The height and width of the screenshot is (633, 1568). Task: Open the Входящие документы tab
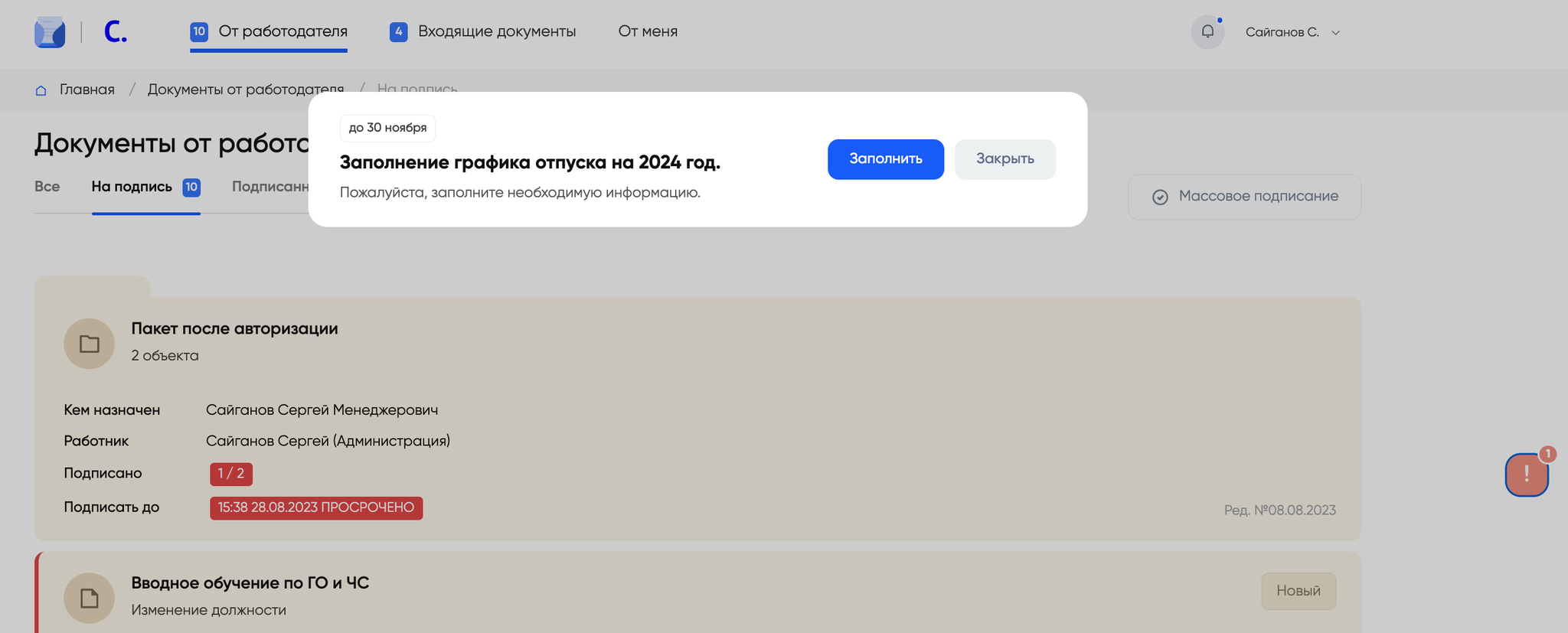click(496, 31)
